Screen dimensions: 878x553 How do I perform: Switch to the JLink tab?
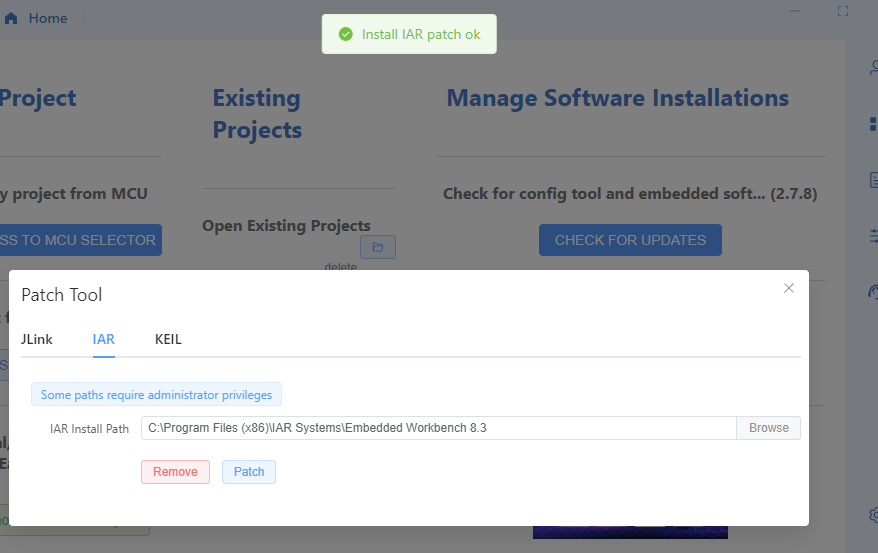37,339
